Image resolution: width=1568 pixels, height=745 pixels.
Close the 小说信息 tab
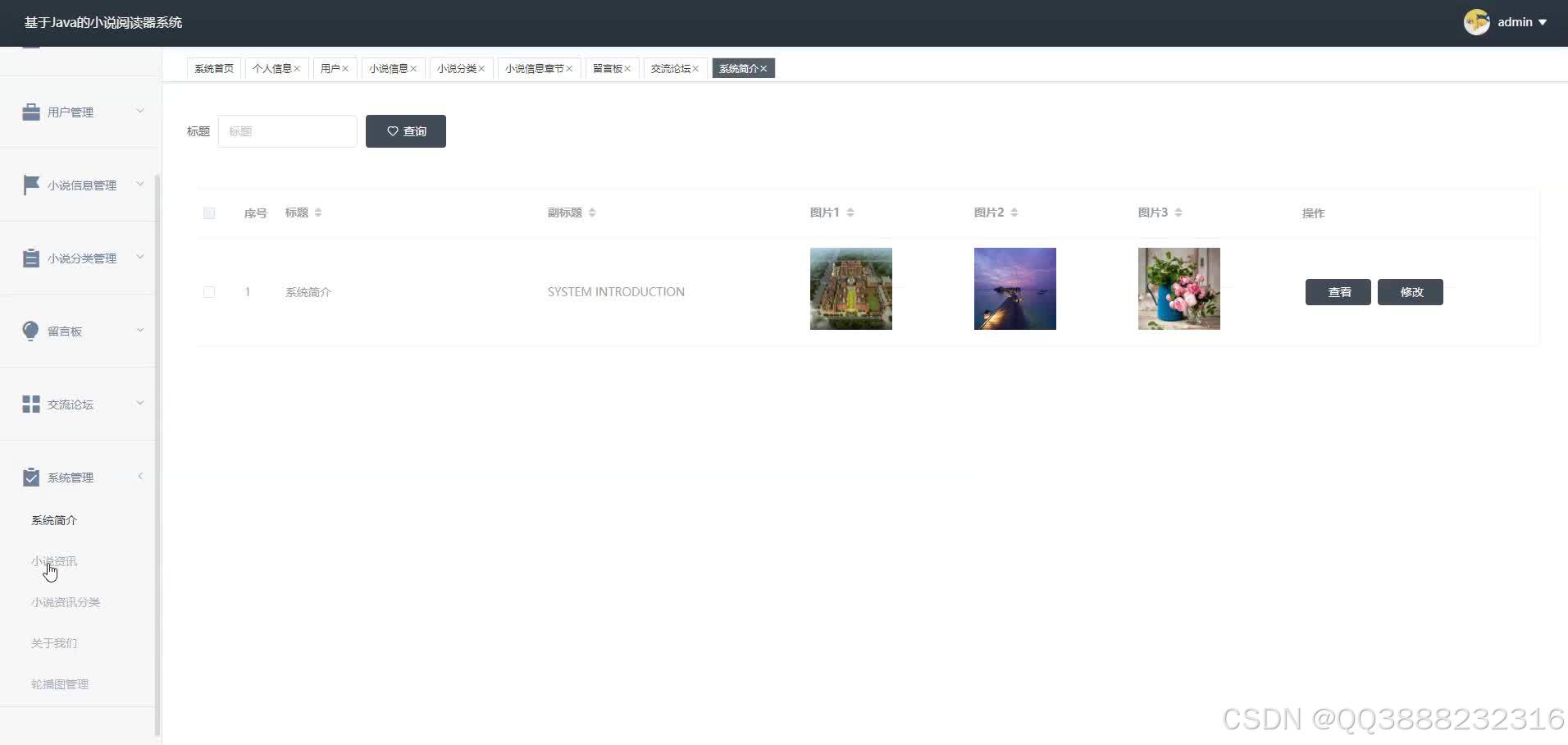(413, 69)
